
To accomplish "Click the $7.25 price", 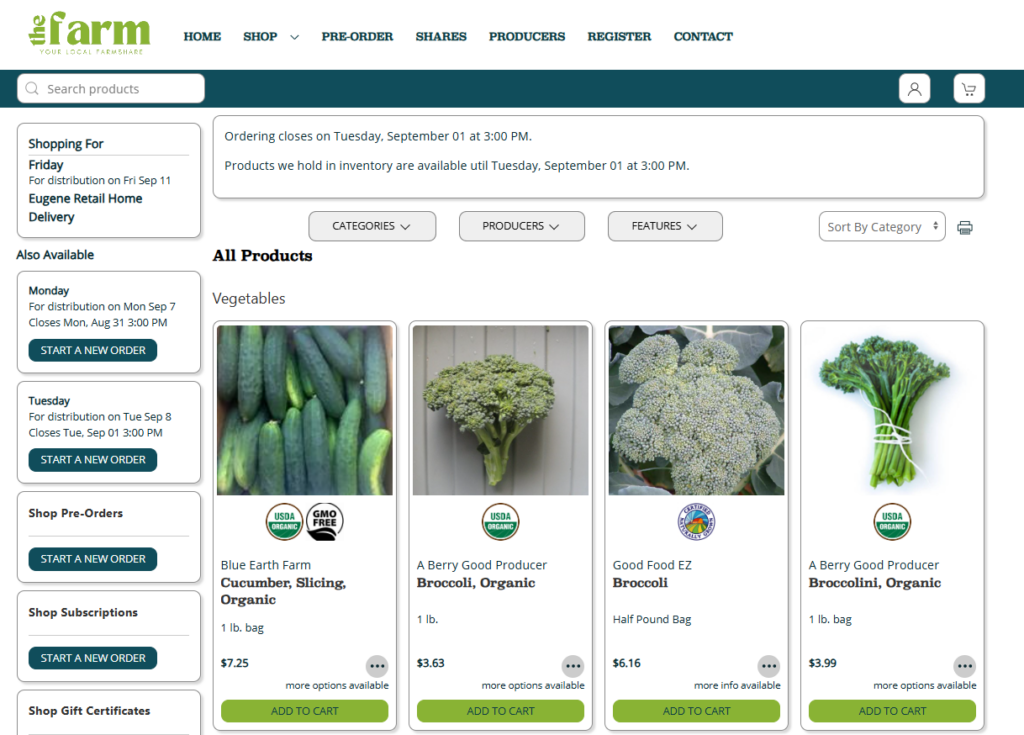I will point(234,663).
